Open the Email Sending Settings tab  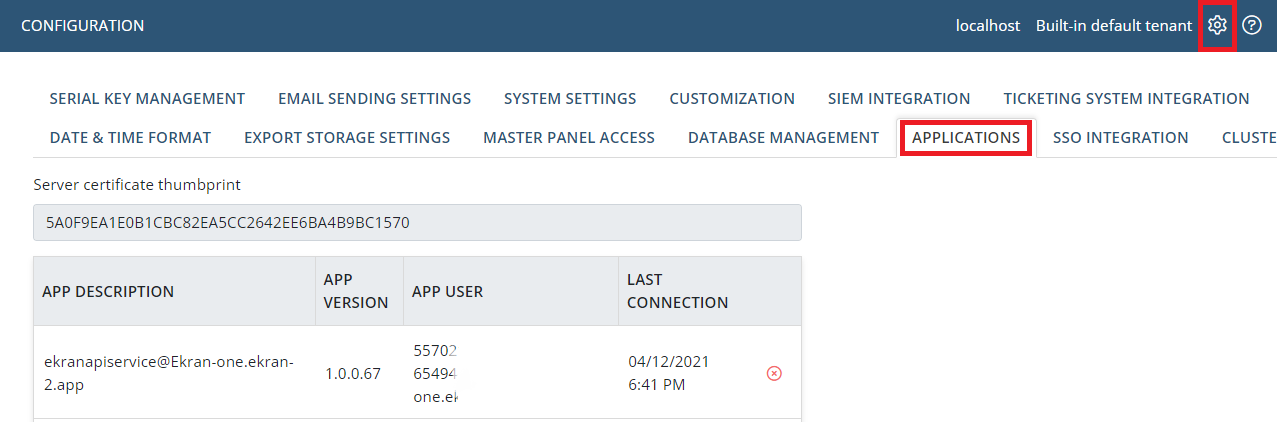(374, 98)
